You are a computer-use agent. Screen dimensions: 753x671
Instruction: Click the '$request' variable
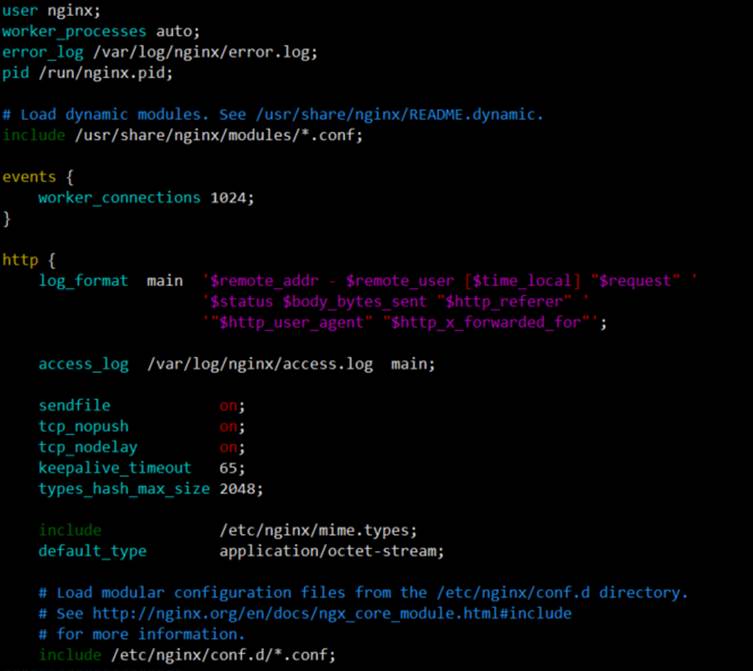point(635,281)
